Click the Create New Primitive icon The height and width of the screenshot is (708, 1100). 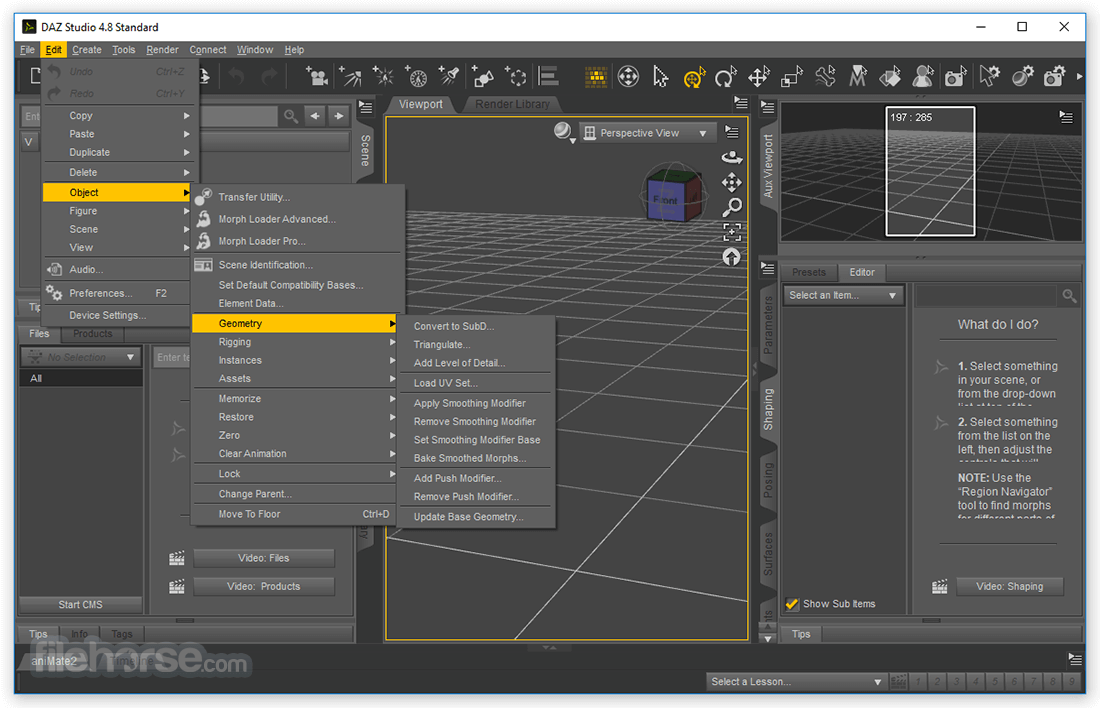click(x=483, y=76)
